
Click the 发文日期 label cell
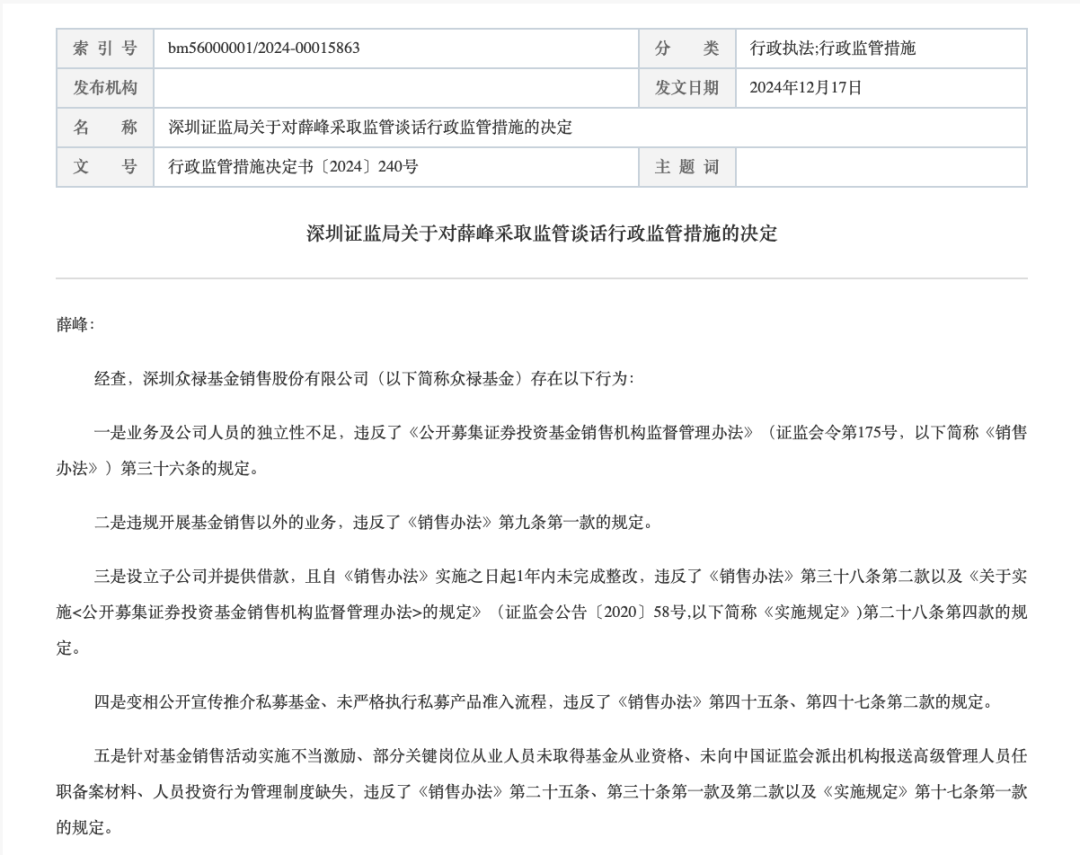point(687,87)
